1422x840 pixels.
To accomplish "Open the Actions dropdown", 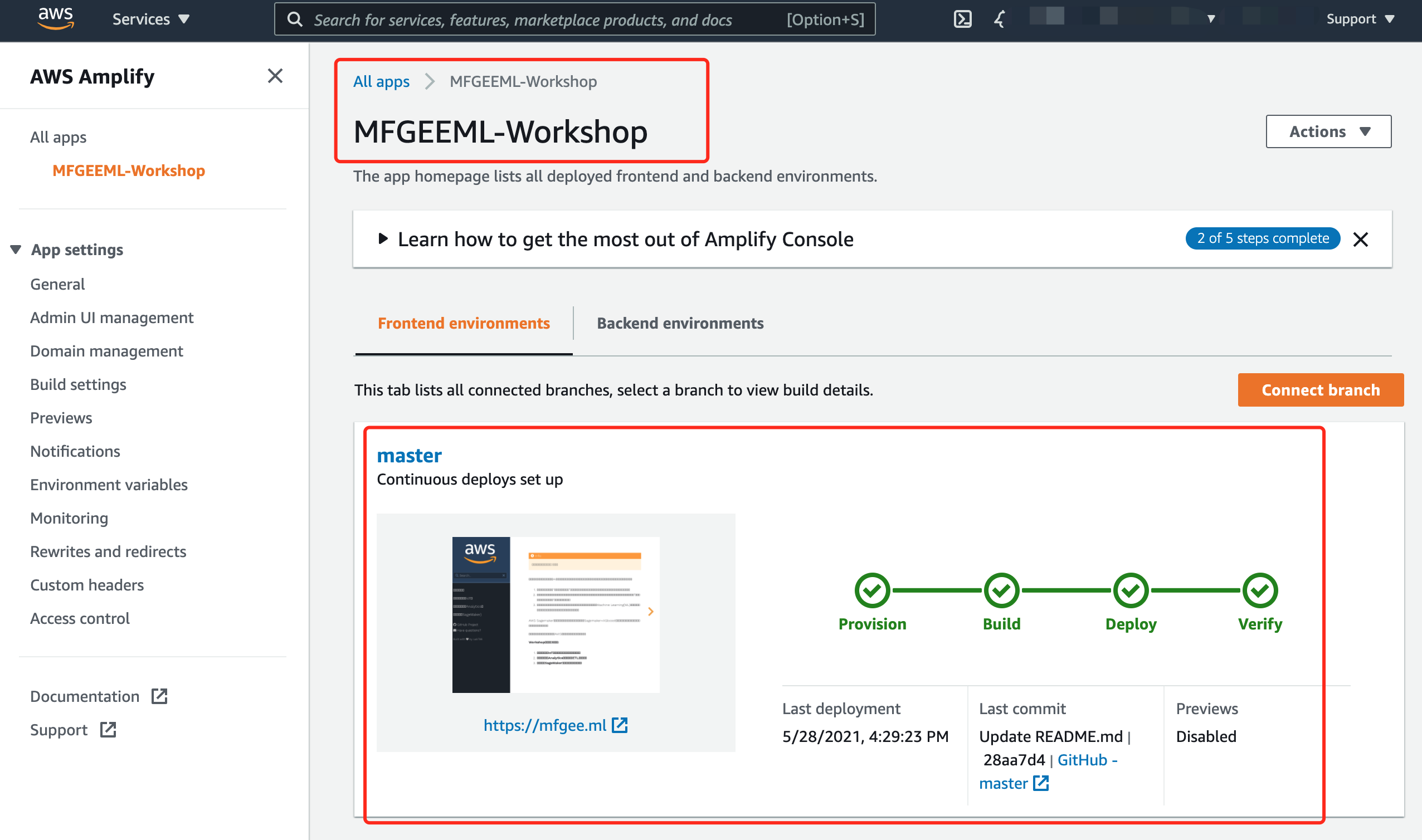I will 1328,131.
